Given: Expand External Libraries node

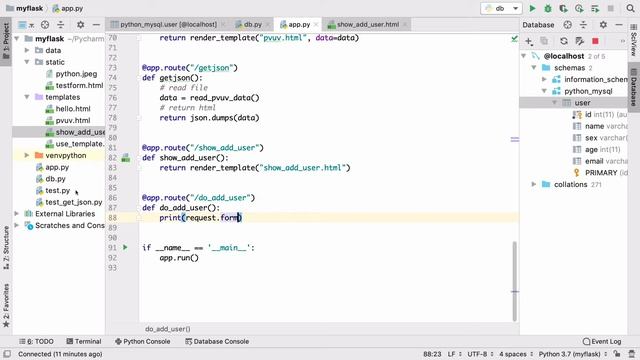Looking at the screenshot, I should 17,214.
